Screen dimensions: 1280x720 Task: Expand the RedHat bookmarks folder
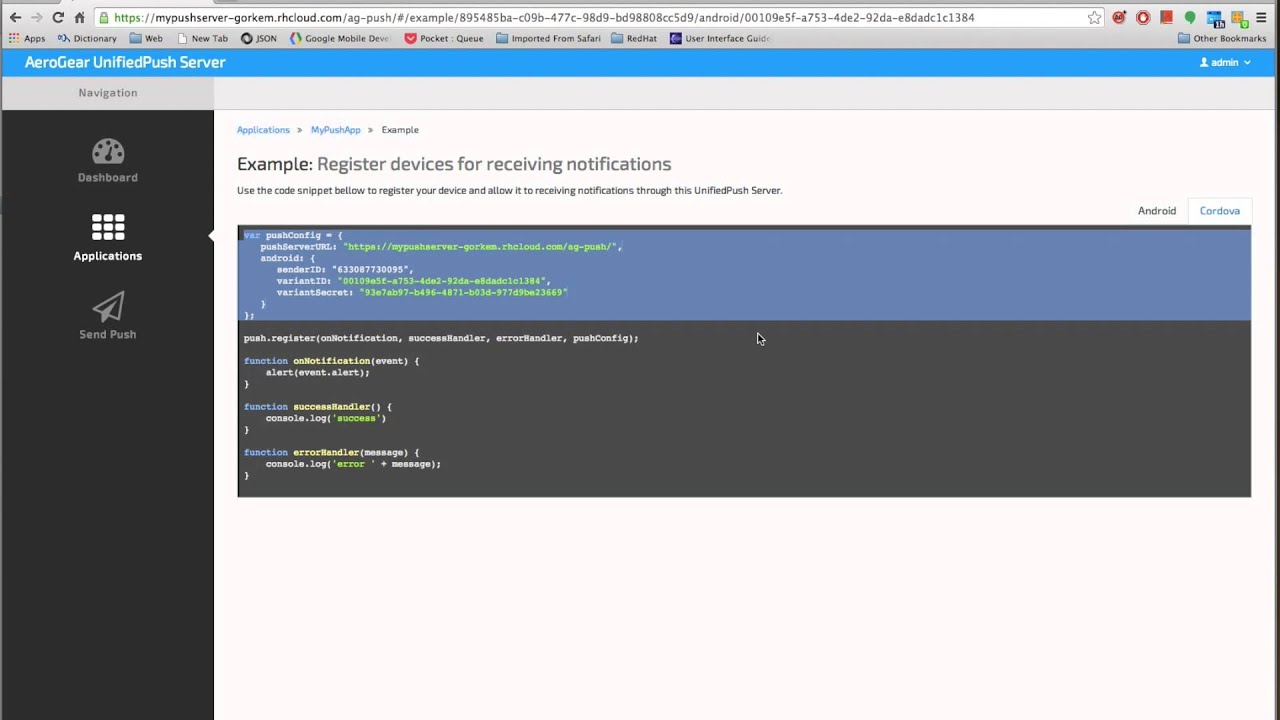click(634, 38)
